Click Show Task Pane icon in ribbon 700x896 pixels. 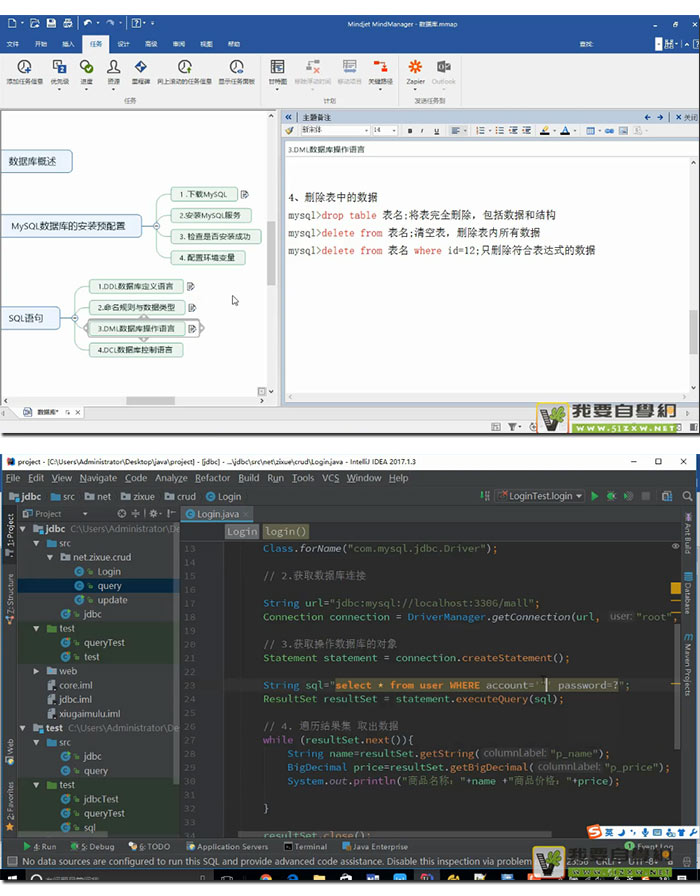[x=237, y=67]
